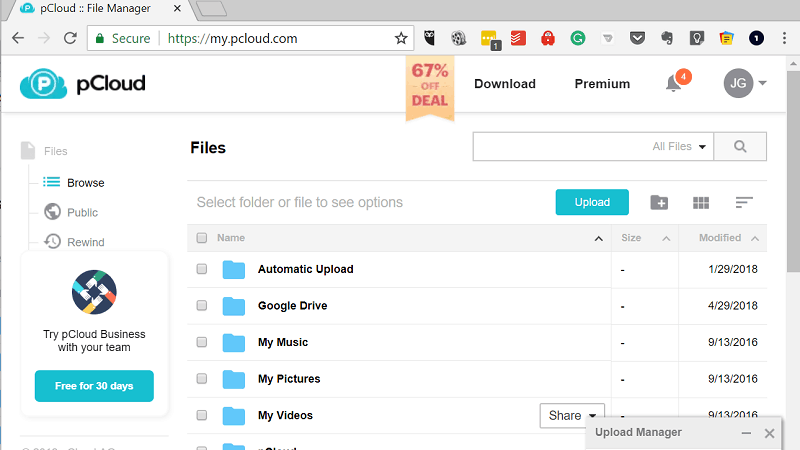
Task: Click the search magnifier button
Action: pyautogui.click(x=741, y=146)
